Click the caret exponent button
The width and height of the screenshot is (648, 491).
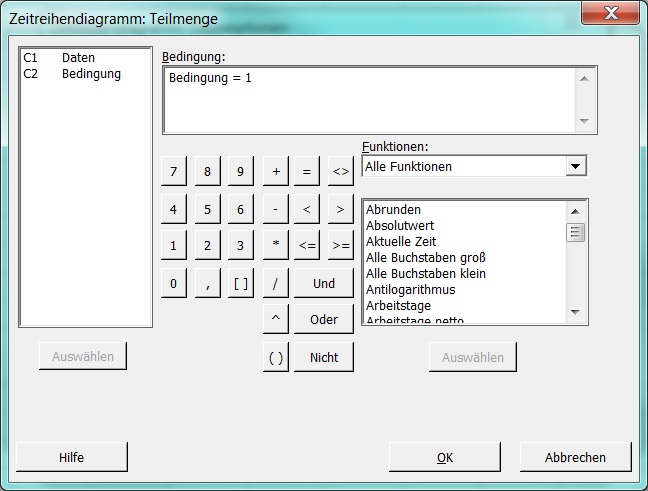point(276,319)
